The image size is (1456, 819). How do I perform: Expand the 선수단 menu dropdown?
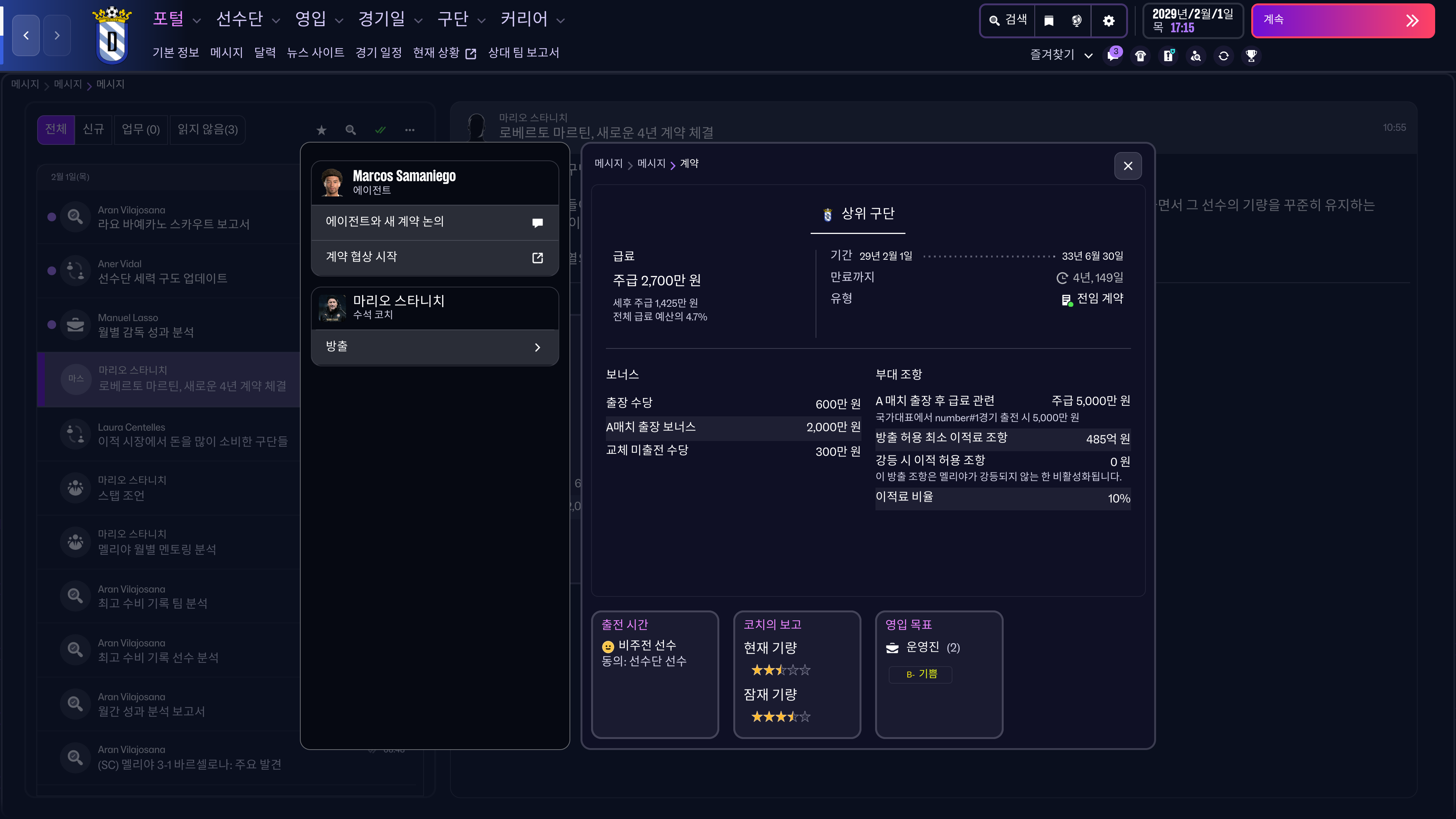coord(248,20)
